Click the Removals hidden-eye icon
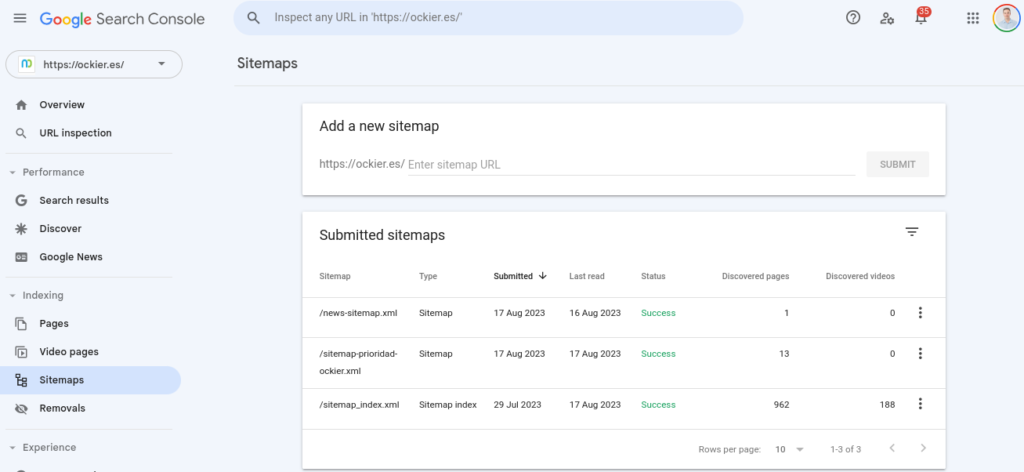 pos(21,409)
